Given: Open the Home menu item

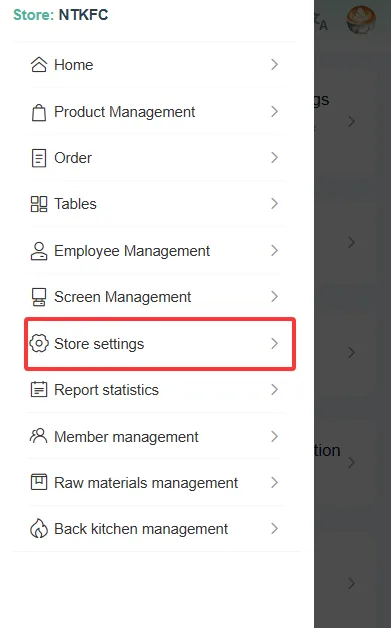Looking at the screenshot, I should pyautogui.click(x=156, y=64).
